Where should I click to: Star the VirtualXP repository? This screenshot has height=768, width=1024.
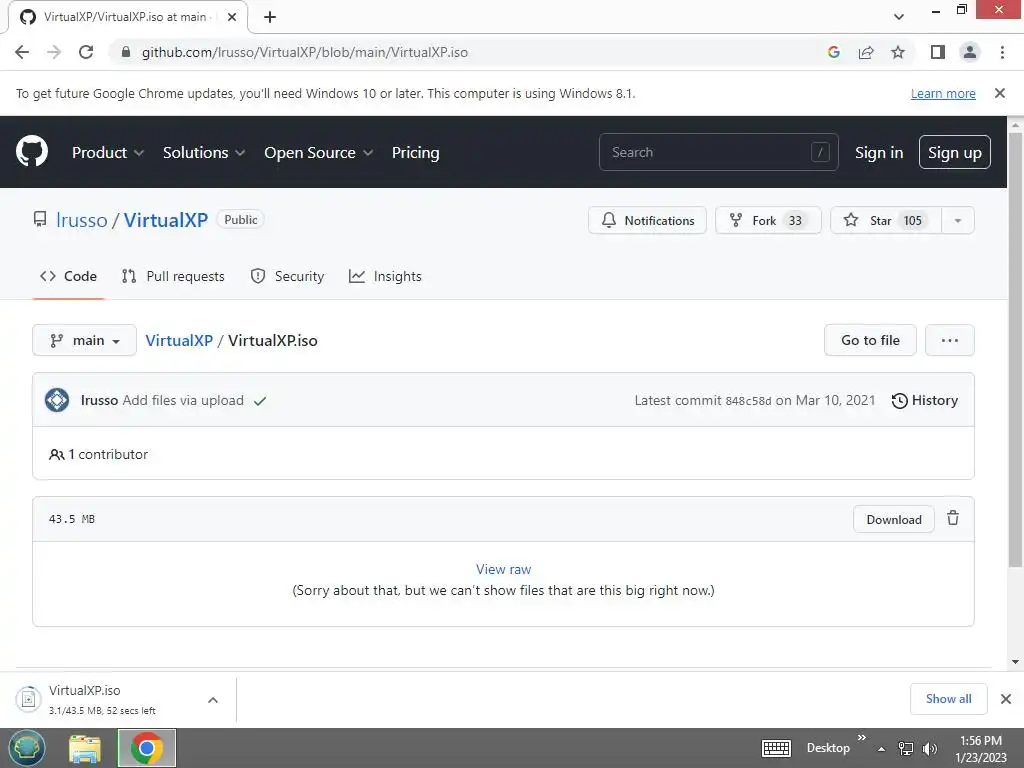point(886,221)
